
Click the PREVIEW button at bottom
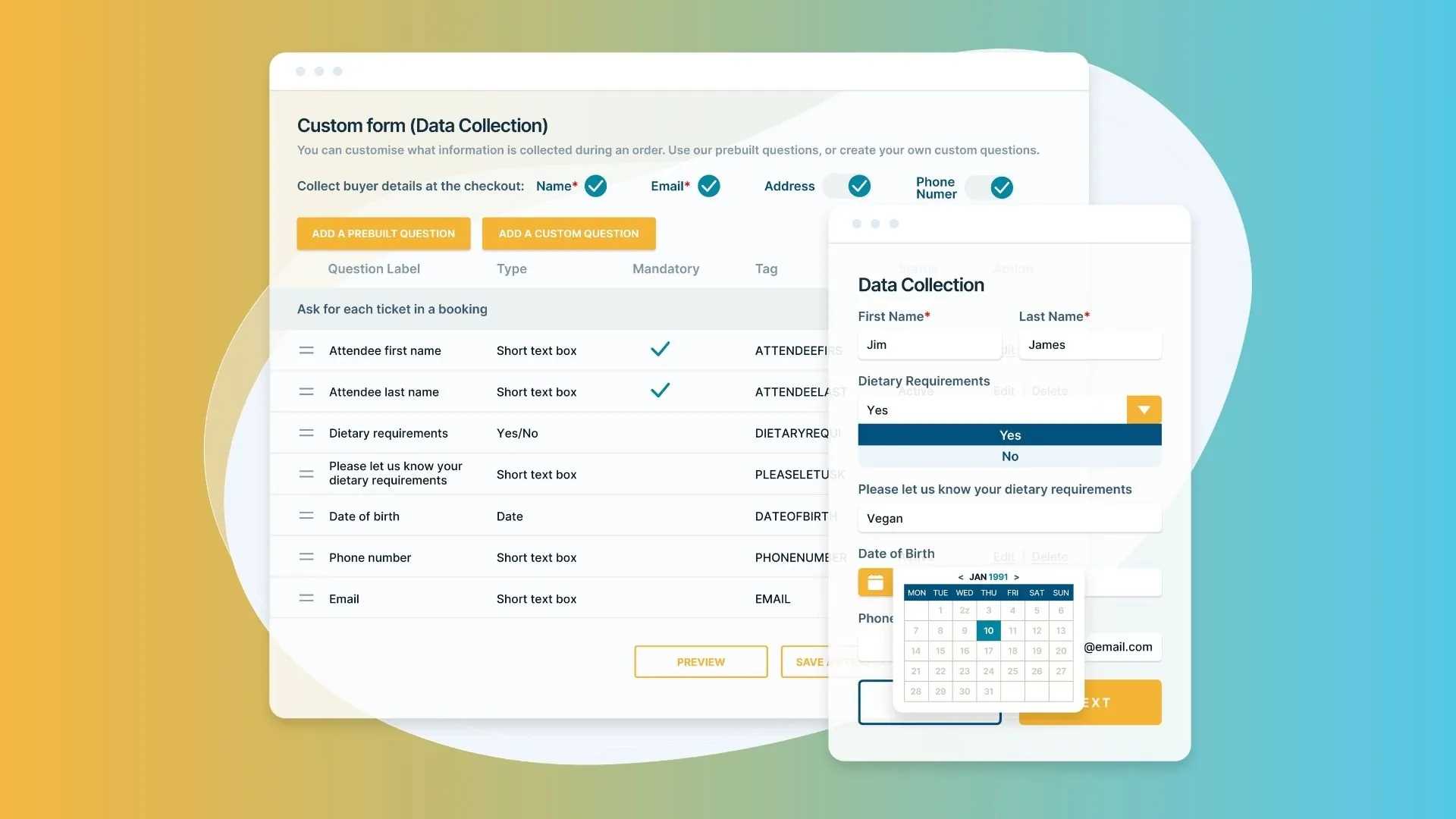(x=700, y=661)
